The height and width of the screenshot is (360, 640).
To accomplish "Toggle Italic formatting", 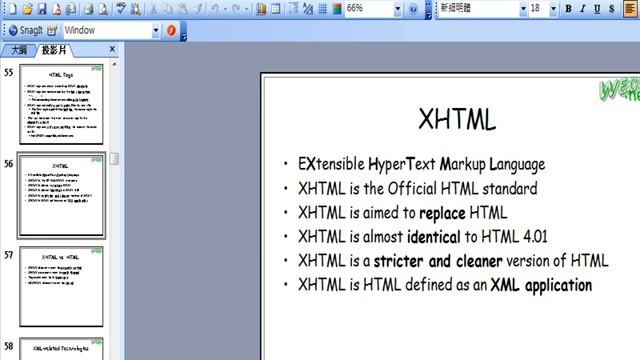I will (x=582, y=9).
